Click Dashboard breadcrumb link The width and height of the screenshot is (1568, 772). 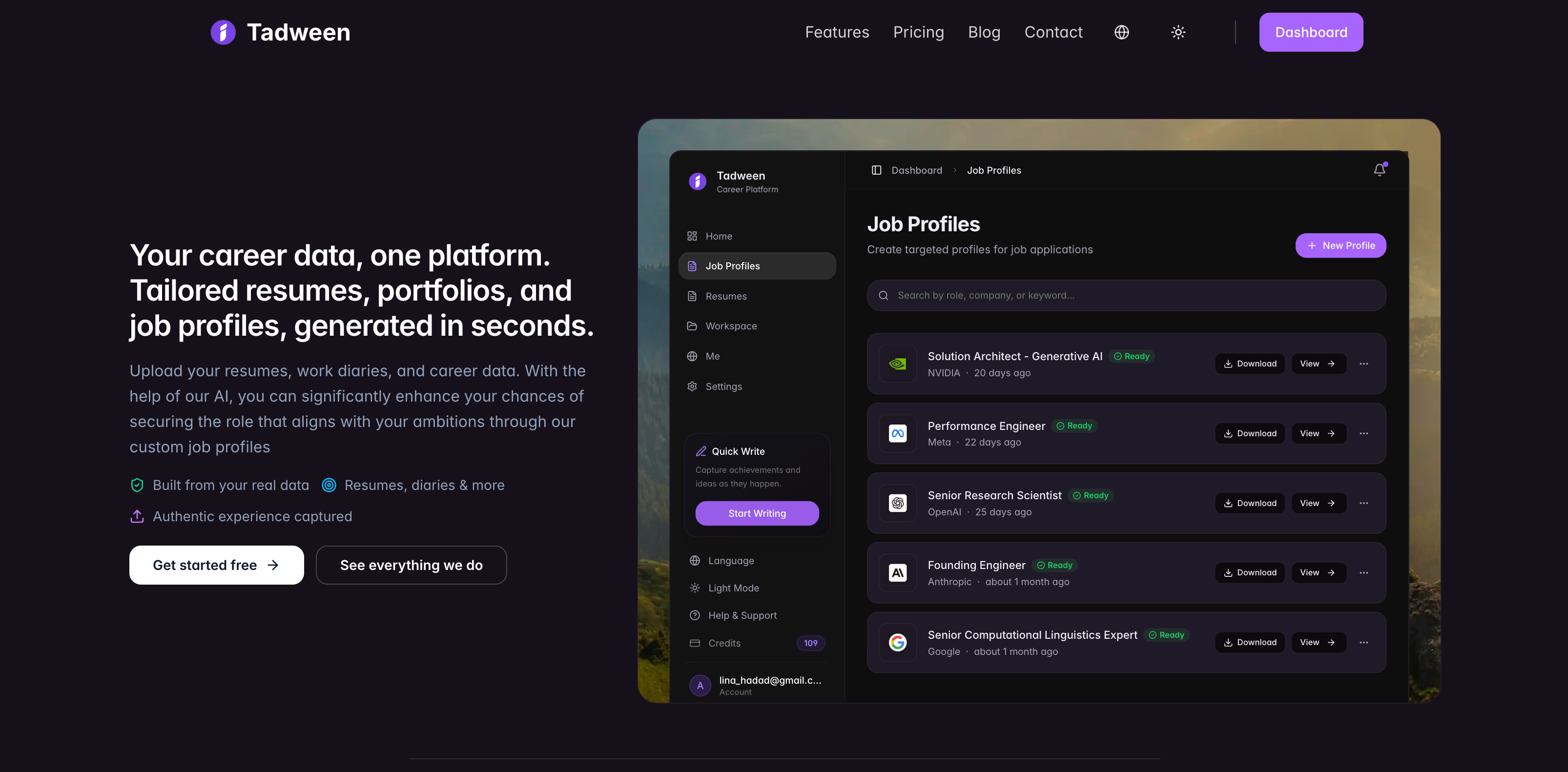(917, 170)
